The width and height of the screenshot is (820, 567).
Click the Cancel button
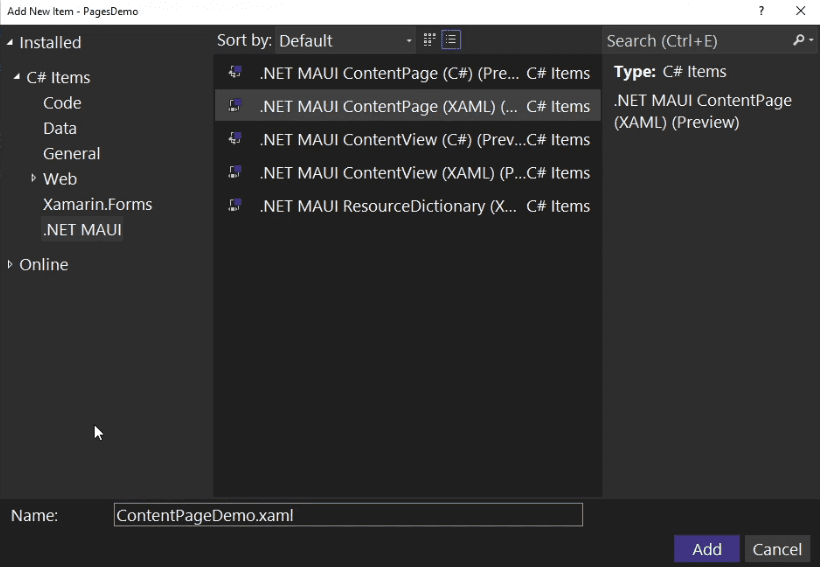[x=777, y=549]
